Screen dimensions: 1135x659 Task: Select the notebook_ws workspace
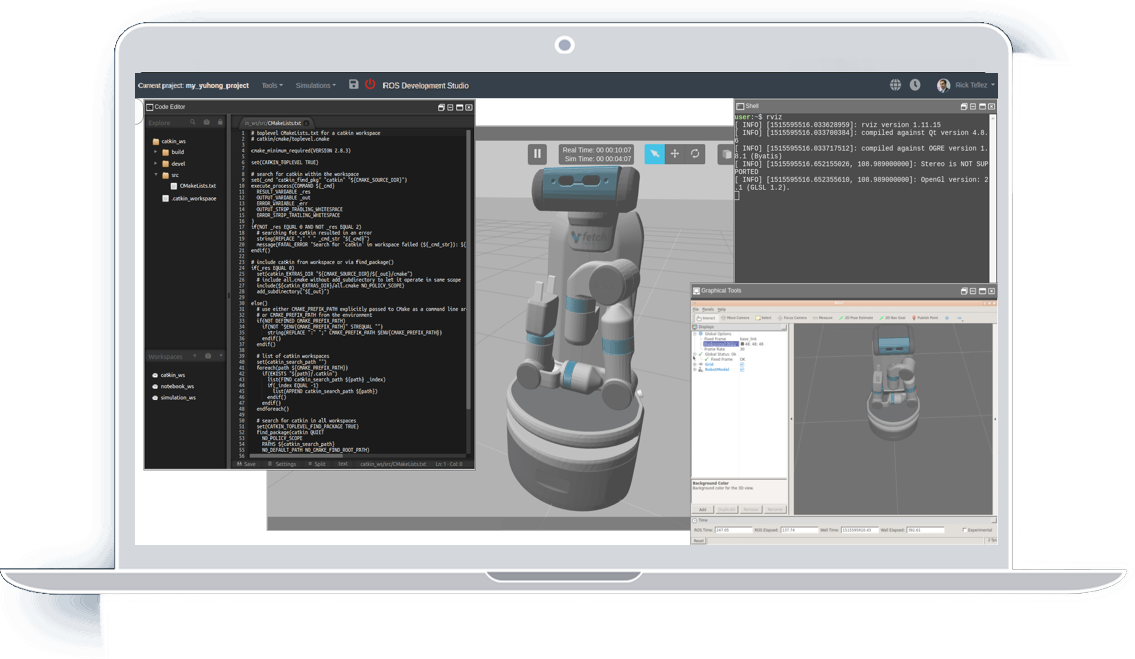click(x=173, y=386)
